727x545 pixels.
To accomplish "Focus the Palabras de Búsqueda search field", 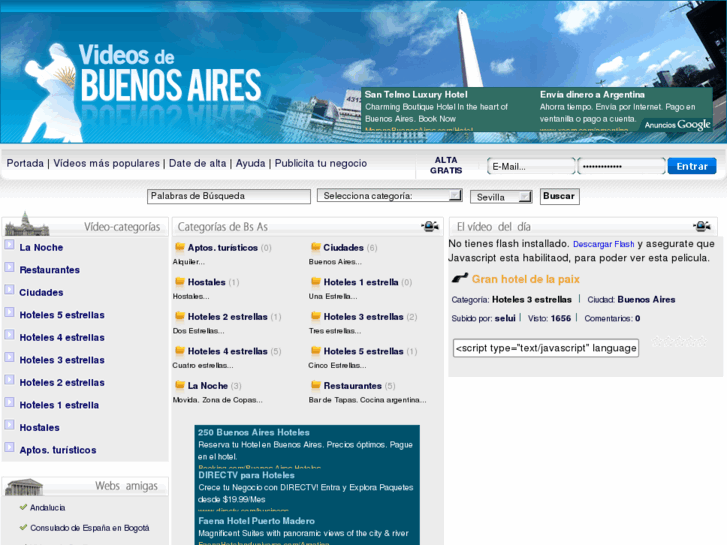I will [229, 196].
